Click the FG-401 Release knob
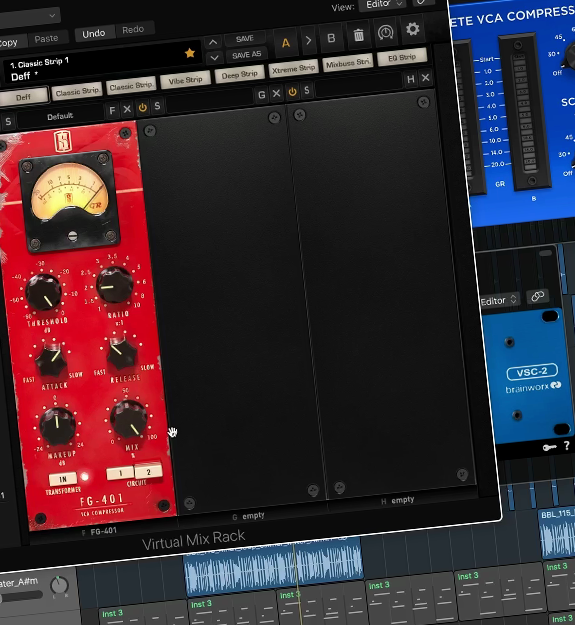This screenshot has width=575, height=625. click(x=122, y=353)
